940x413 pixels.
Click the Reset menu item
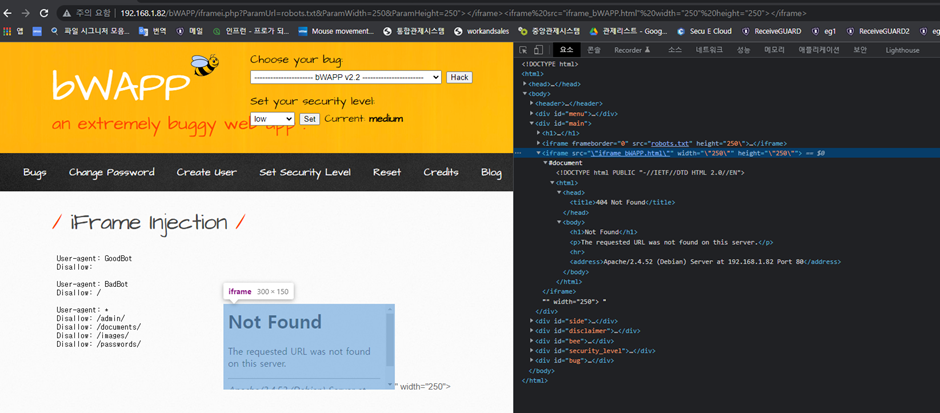[x=387, y=173]
